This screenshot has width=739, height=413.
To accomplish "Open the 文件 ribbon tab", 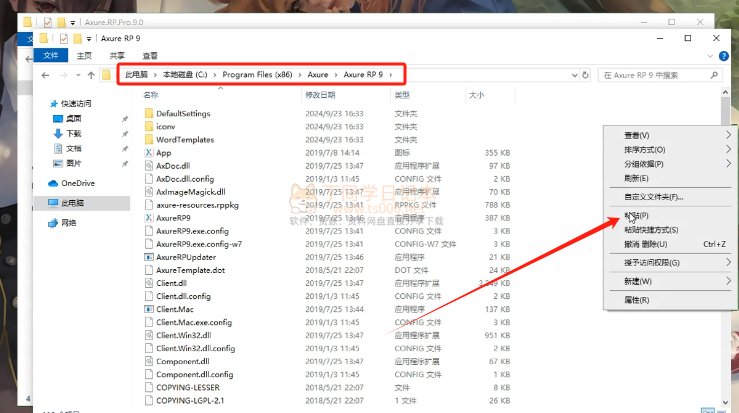I will (51, 56).
